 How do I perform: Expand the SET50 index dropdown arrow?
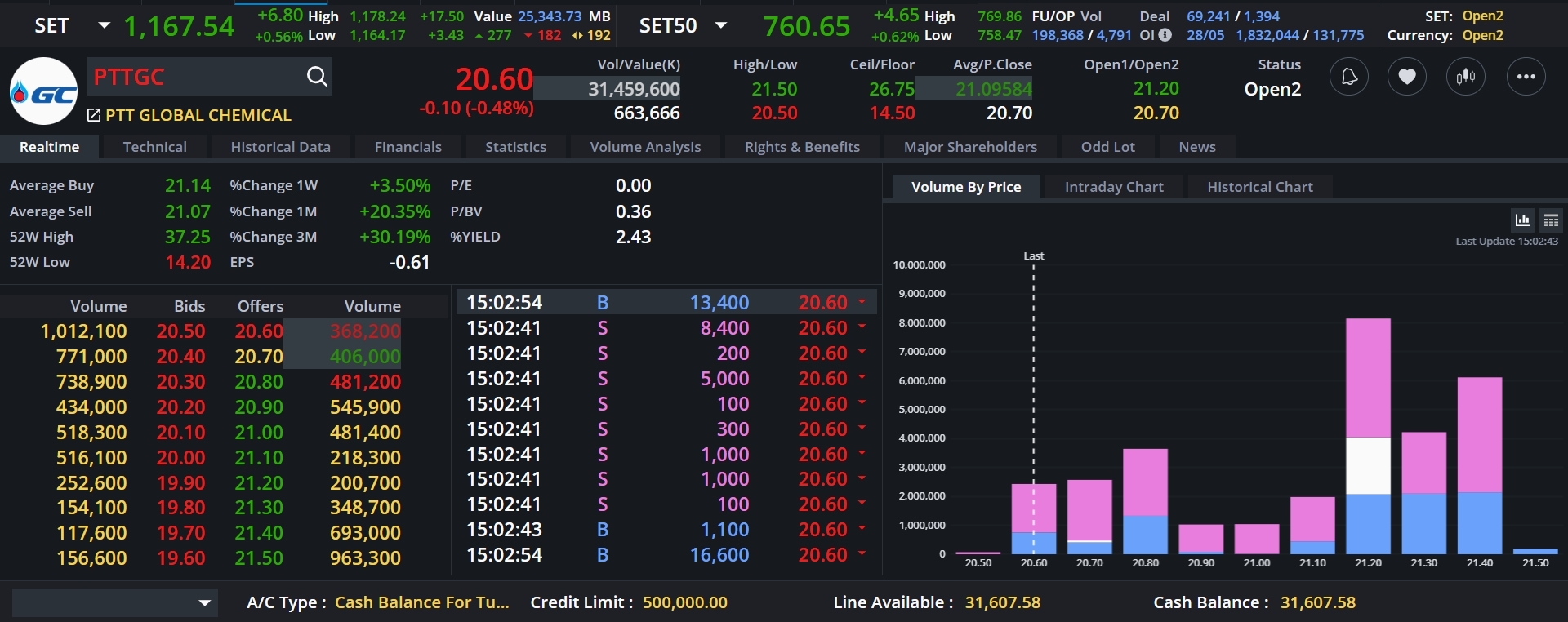(x=721, y=25)
